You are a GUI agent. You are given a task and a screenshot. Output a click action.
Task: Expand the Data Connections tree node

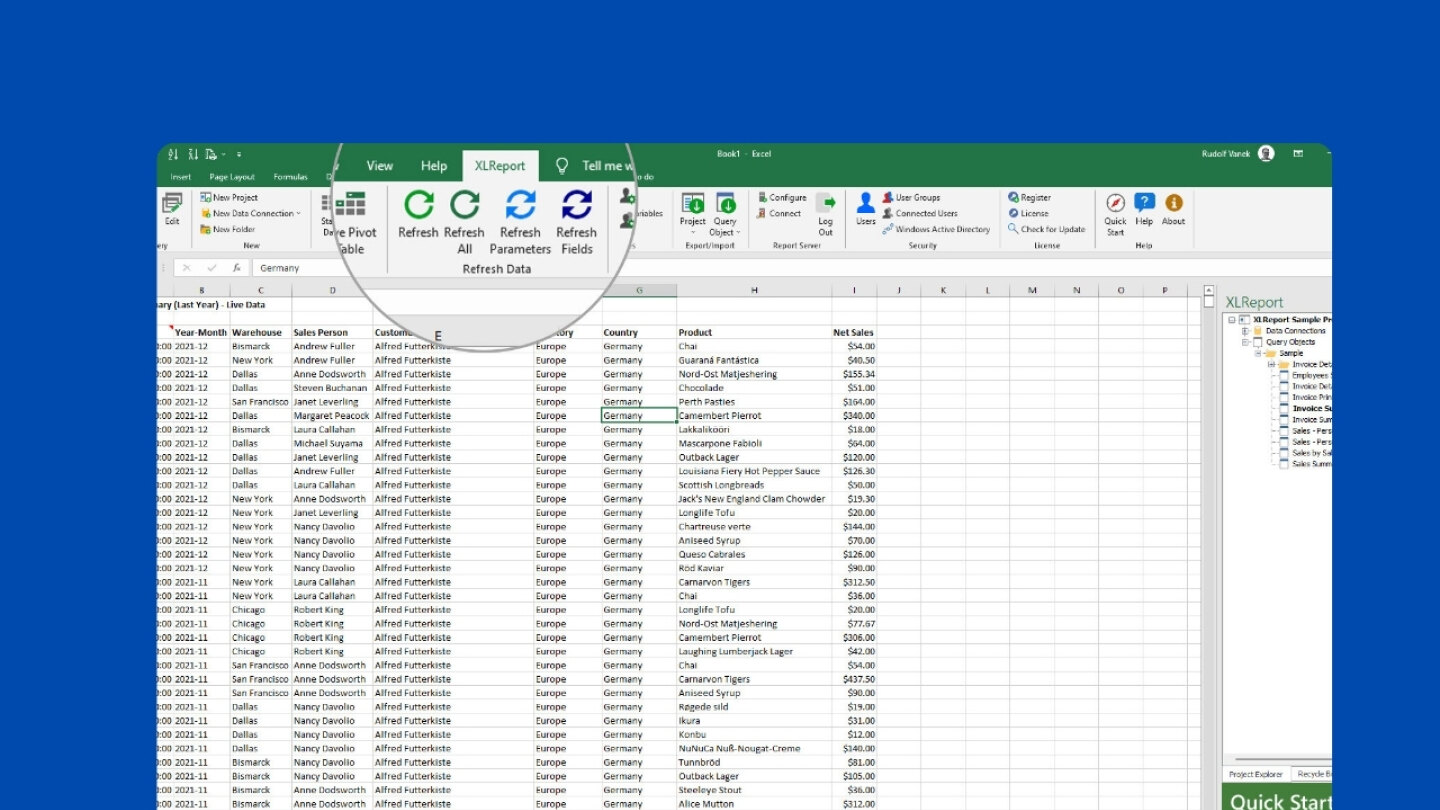tap(1245, 331)
